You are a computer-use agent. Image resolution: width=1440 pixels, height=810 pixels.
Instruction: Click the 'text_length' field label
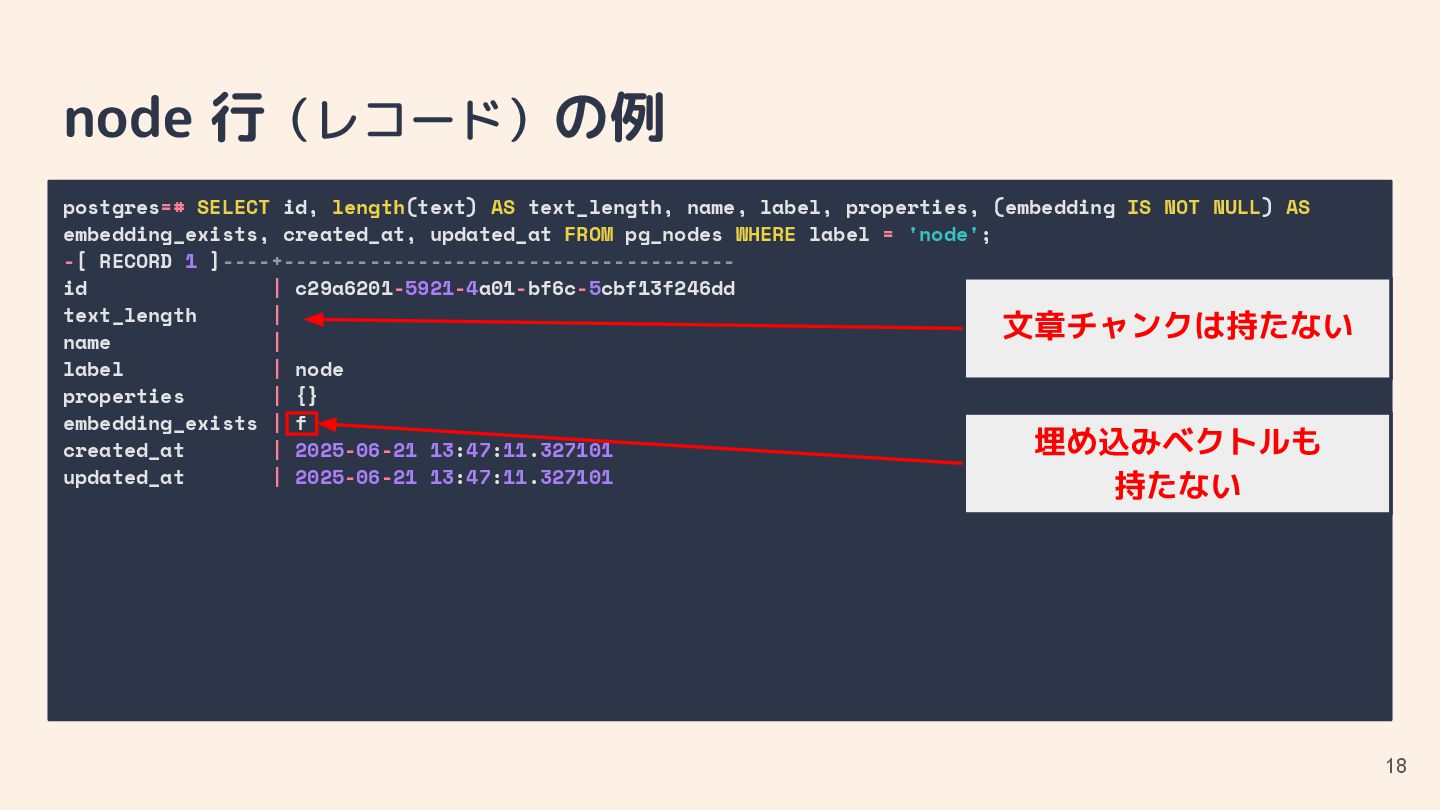(130, 316)
